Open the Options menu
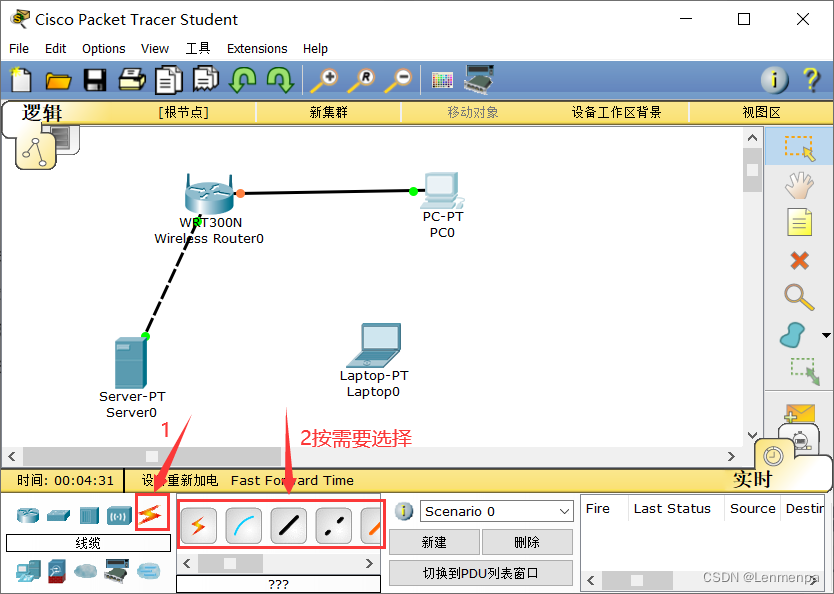834x594 pixels. pos(104,48)
